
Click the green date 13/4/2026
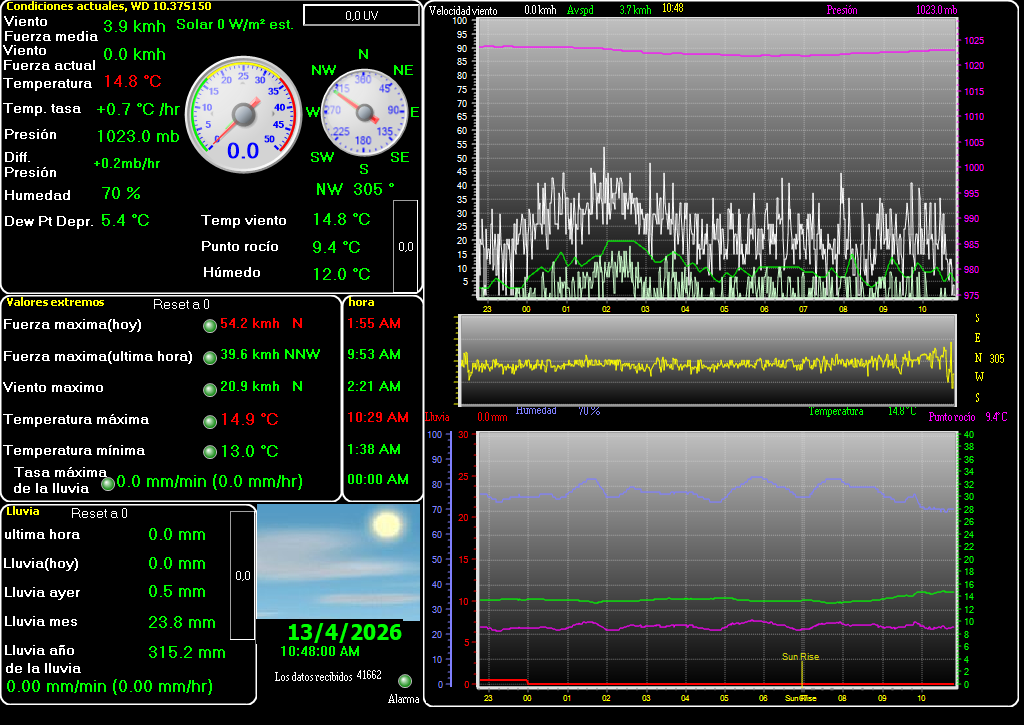coord(344,633)
